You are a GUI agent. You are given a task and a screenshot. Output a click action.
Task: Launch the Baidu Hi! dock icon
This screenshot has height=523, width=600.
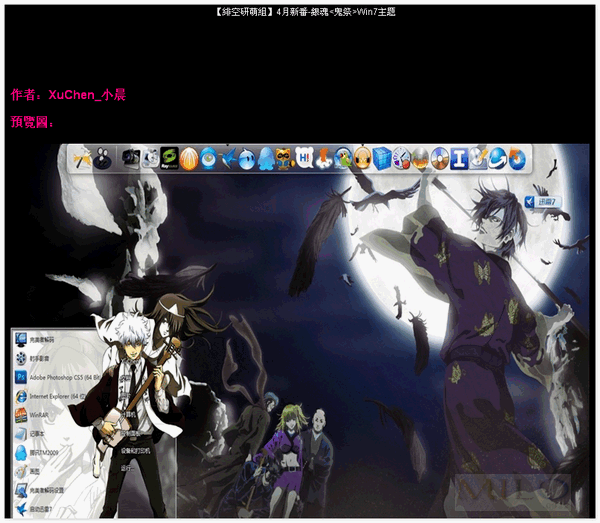(305, 158)
